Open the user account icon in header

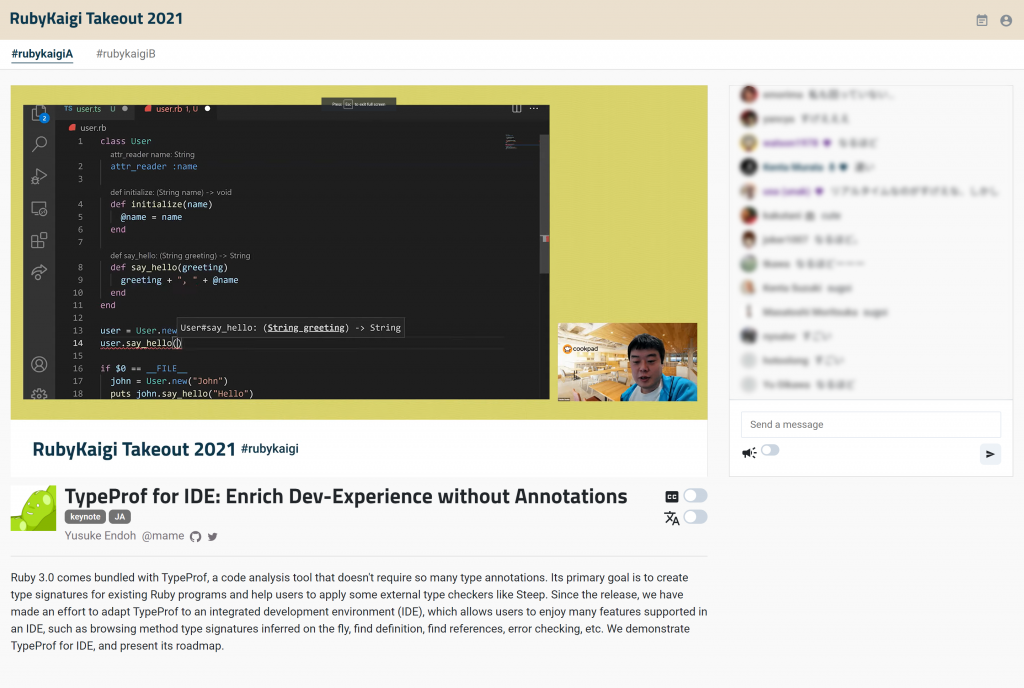[1006, 20]
